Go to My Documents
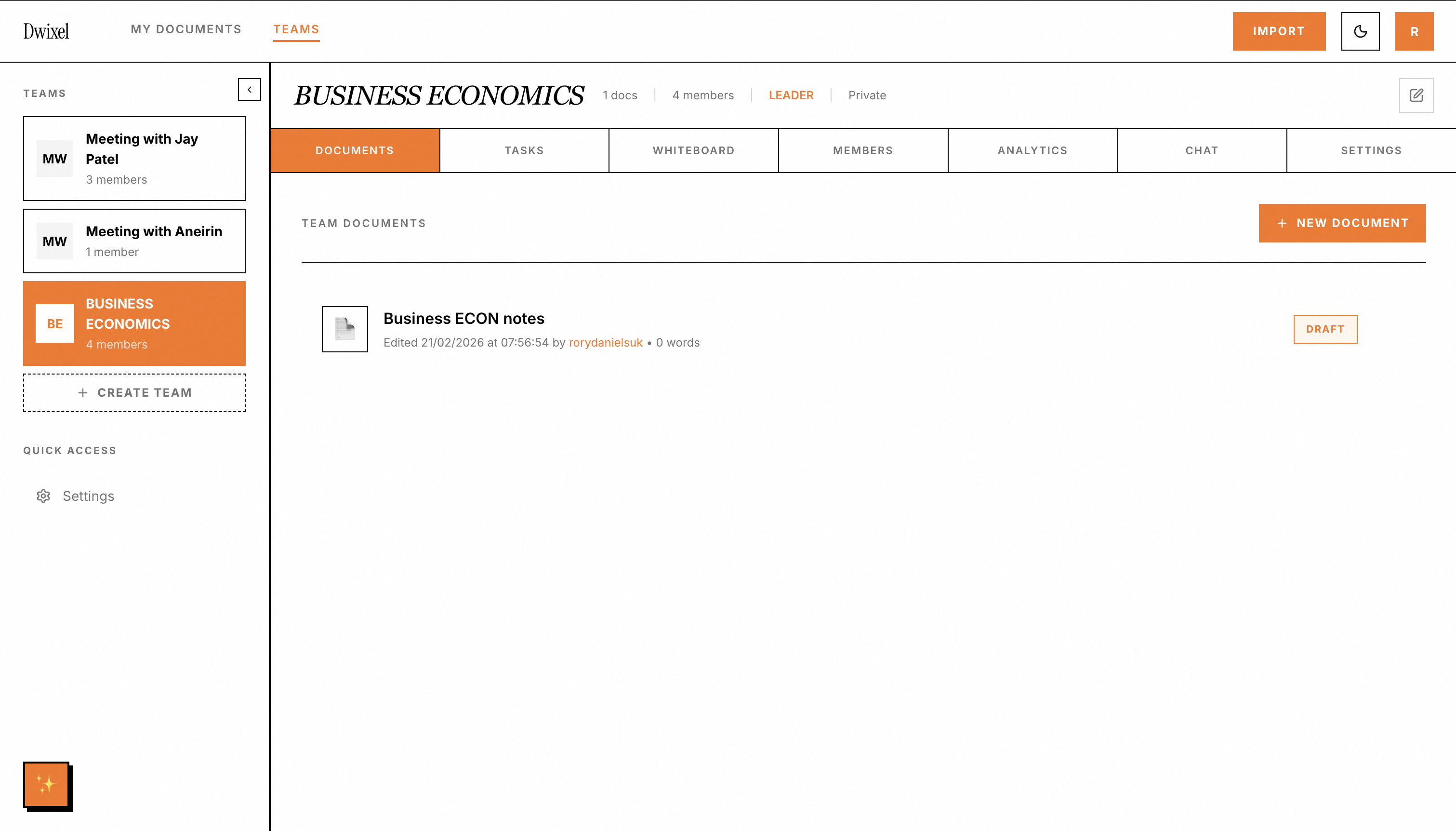This screenshot has width=1456, height=831. (x=186, y=29)
